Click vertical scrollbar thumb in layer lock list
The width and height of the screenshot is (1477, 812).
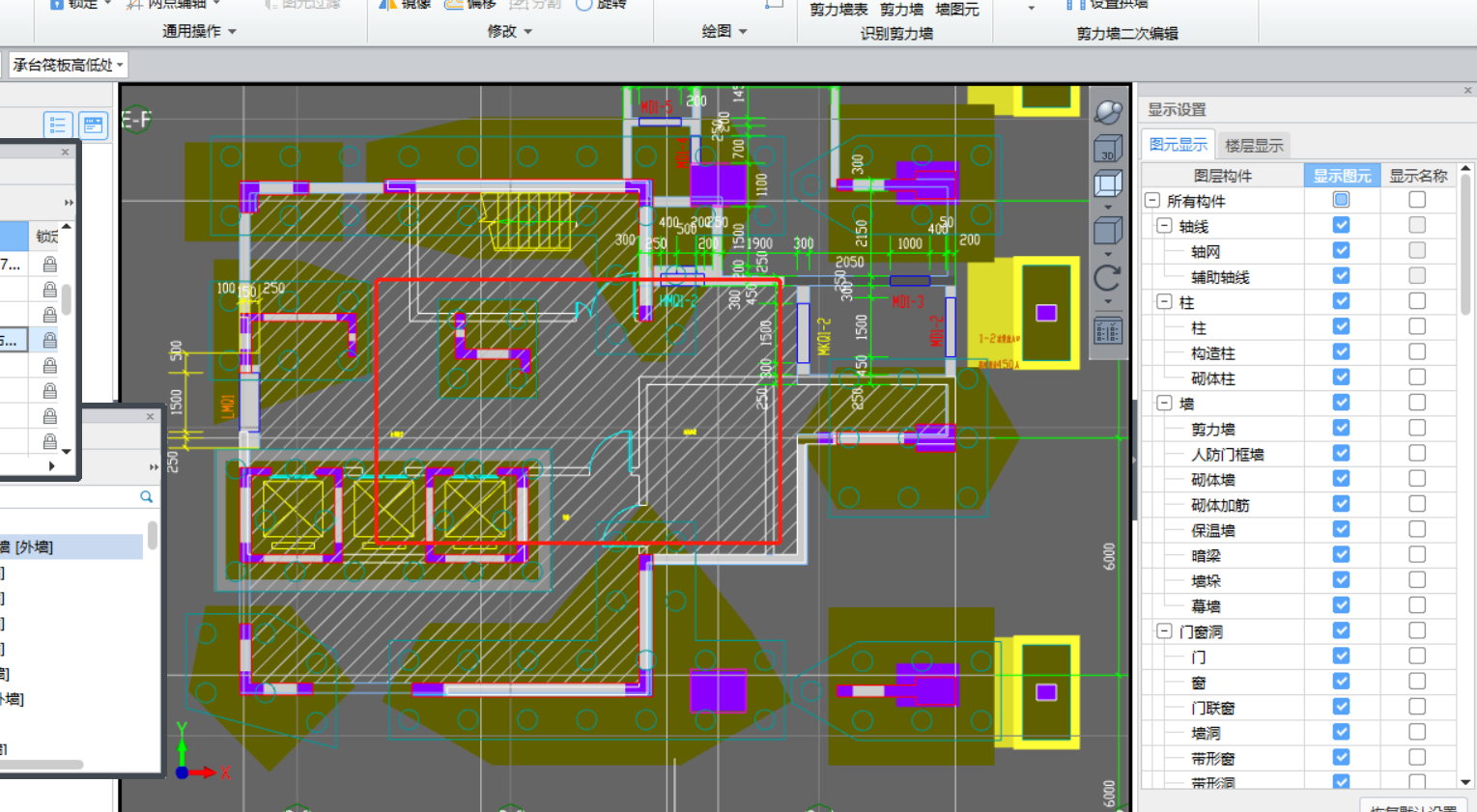(67, 298)
